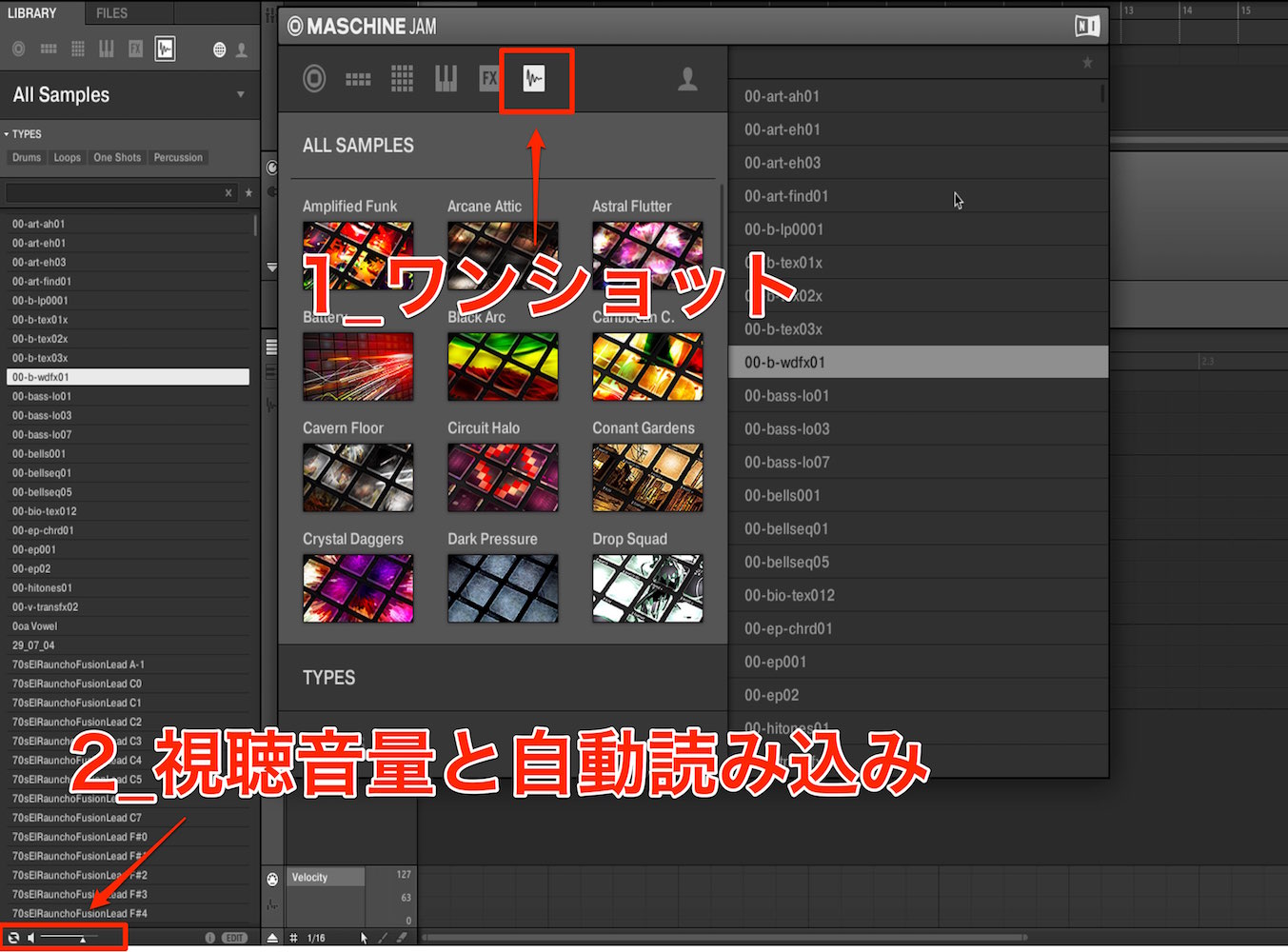The width and height of the screenshot is (1288, 952).
Task: Click the MIDI icon beside Velocity lane
Action: click(272, 879)
